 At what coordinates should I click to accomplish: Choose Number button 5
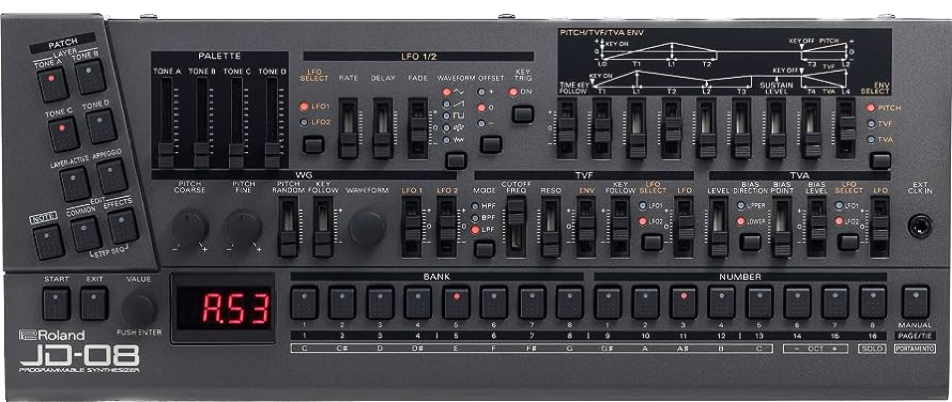pyautogui.click(x=760, y=303)
